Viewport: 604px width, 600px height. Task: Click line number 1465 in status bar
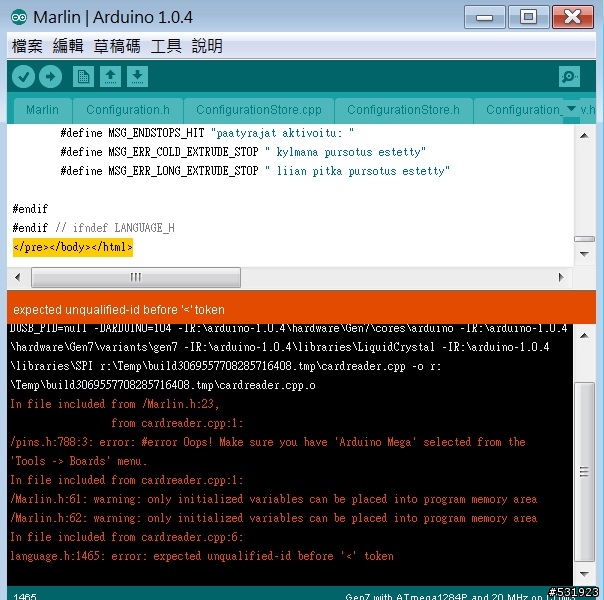(x=25, y=596)
